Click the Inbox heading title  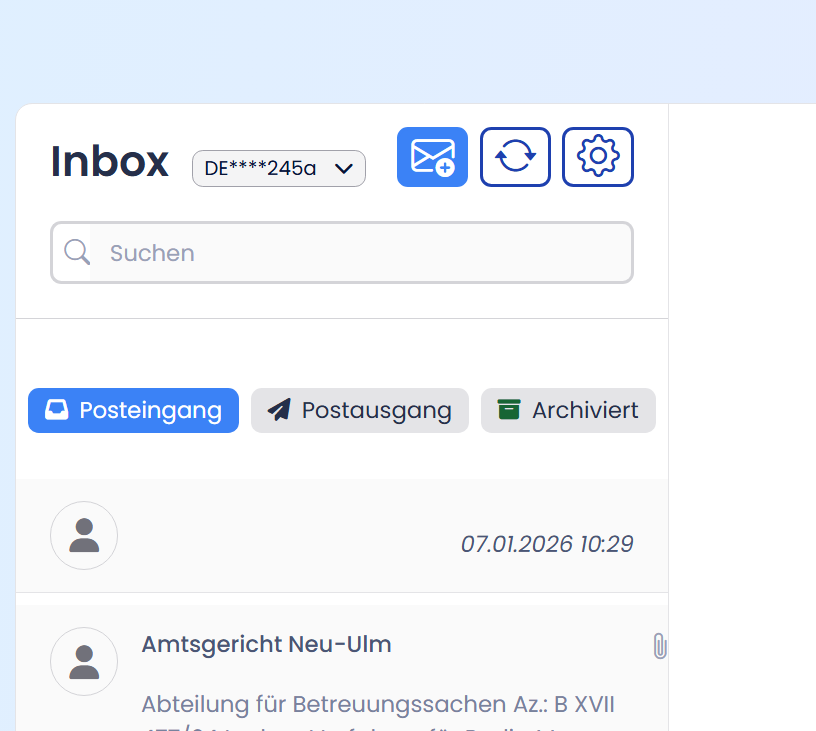(x=110, y=161)
